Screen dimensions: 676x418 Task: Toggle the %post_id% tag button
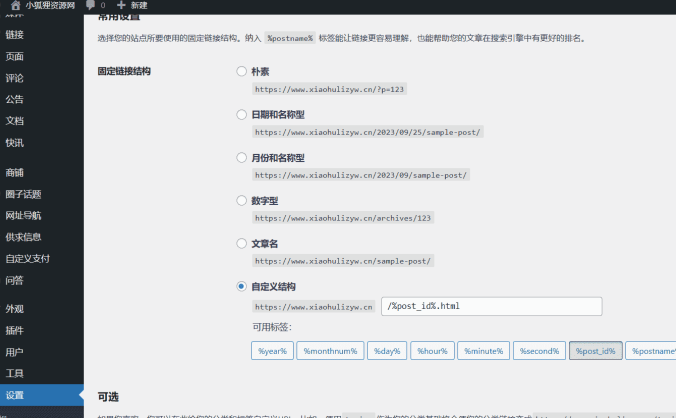(x=596, y=351)
